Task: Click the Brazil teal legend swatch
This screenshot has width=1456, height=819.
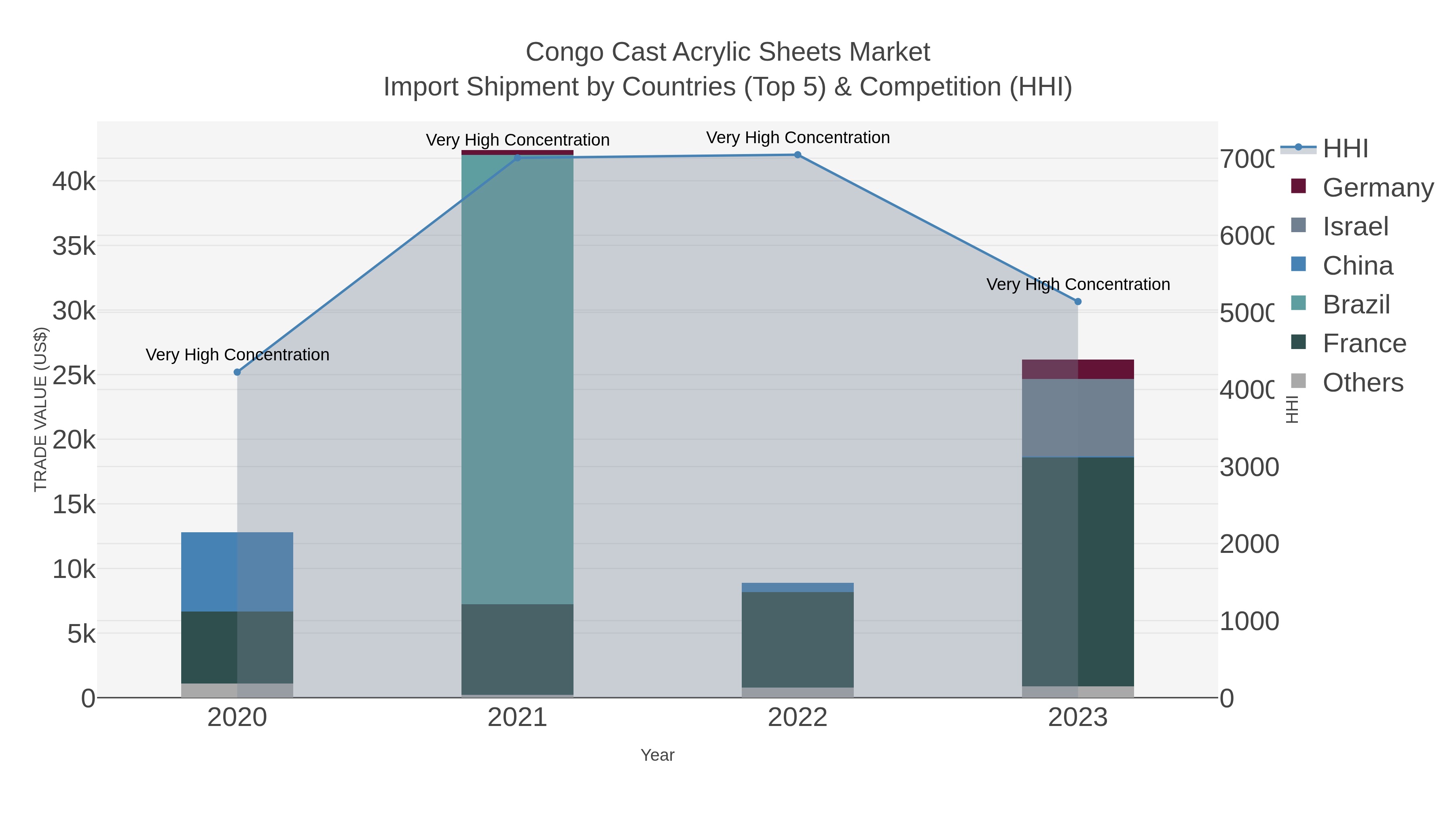Action: 1298,303
